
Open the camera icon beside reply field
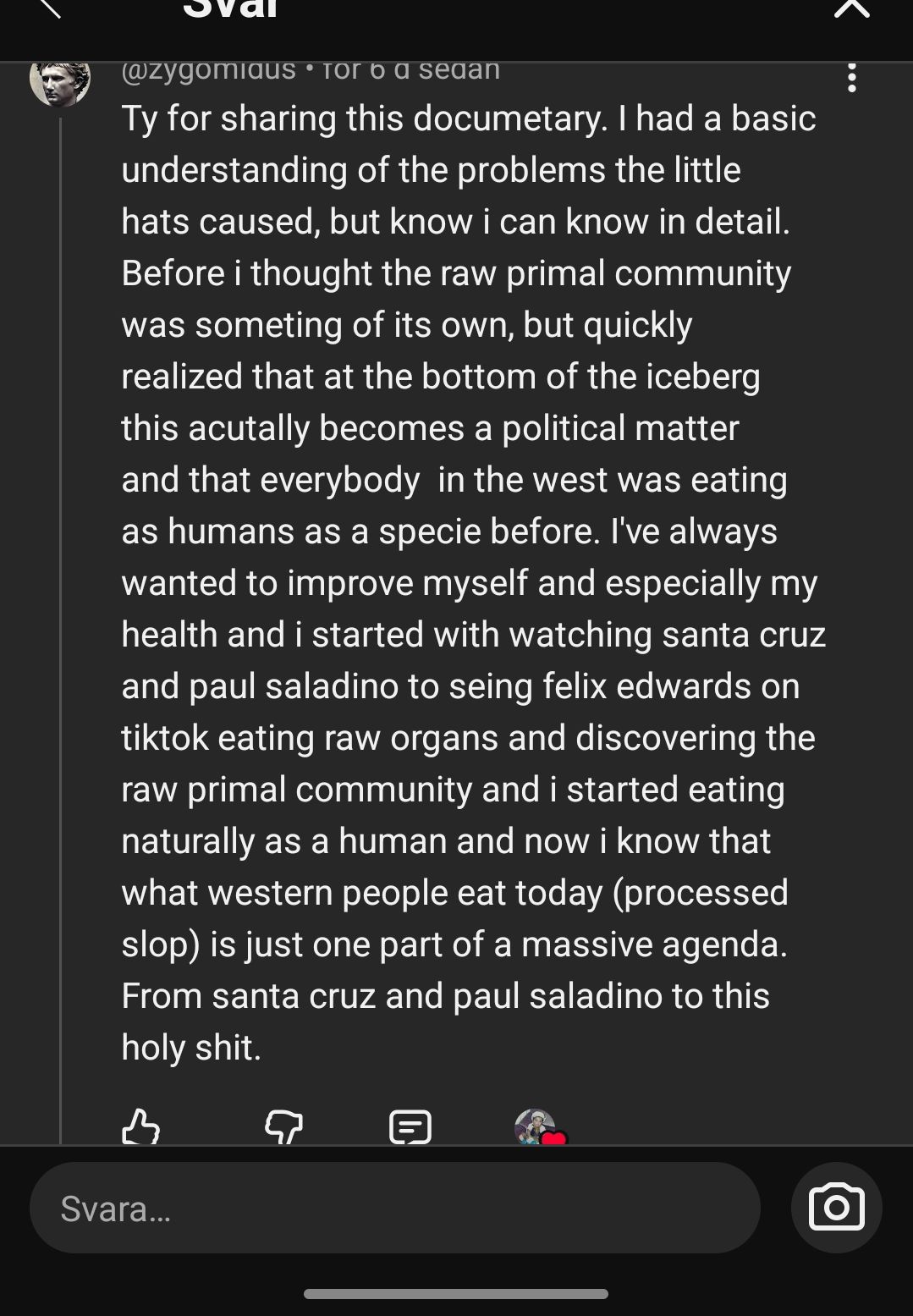[x=836, y=1207]
